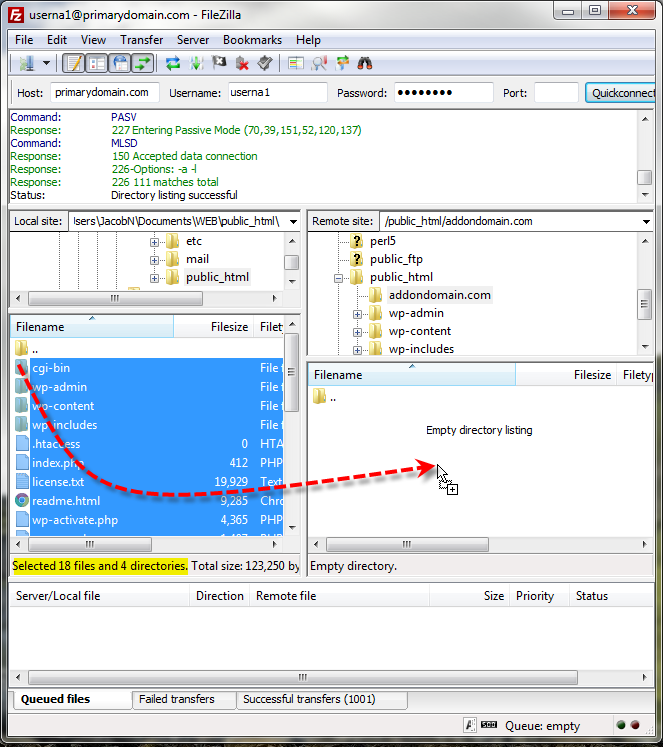Click the Disconnect from server icon
Image resolution: width=663 pixels, height=747 pixels.
pos(242,63)
